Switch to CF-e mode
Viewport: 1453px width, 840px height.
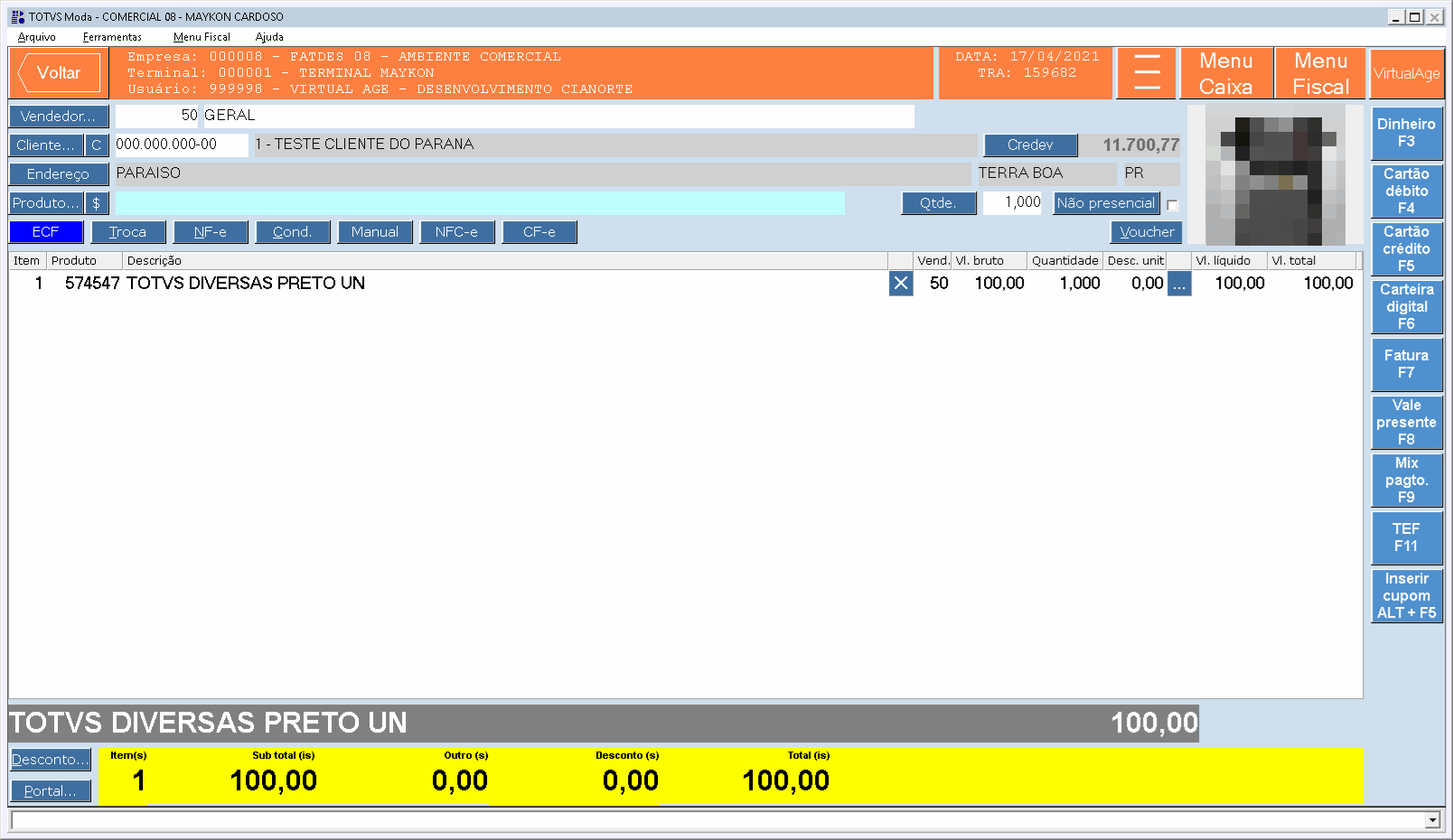click(539, 232)
